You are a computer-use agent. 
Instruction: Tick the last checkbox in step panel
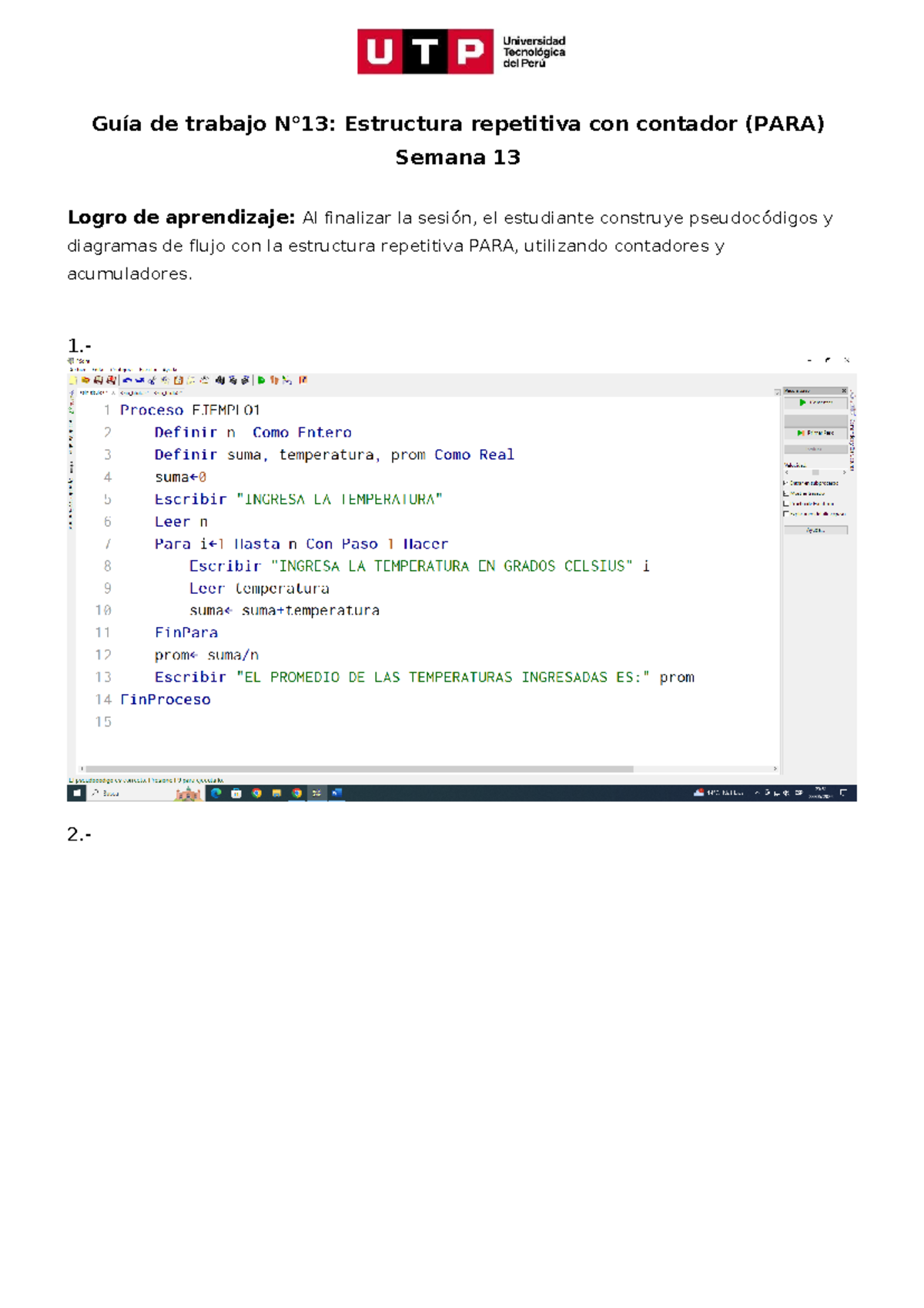786,513
